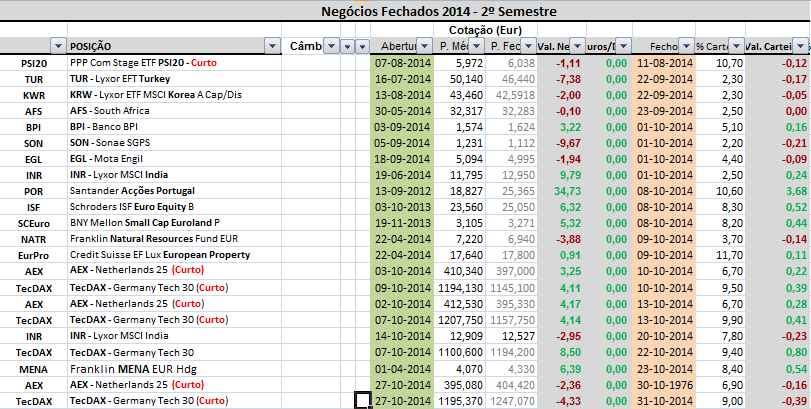Select closing price 1247,070
811x409 pixels.
pos(512,402)
